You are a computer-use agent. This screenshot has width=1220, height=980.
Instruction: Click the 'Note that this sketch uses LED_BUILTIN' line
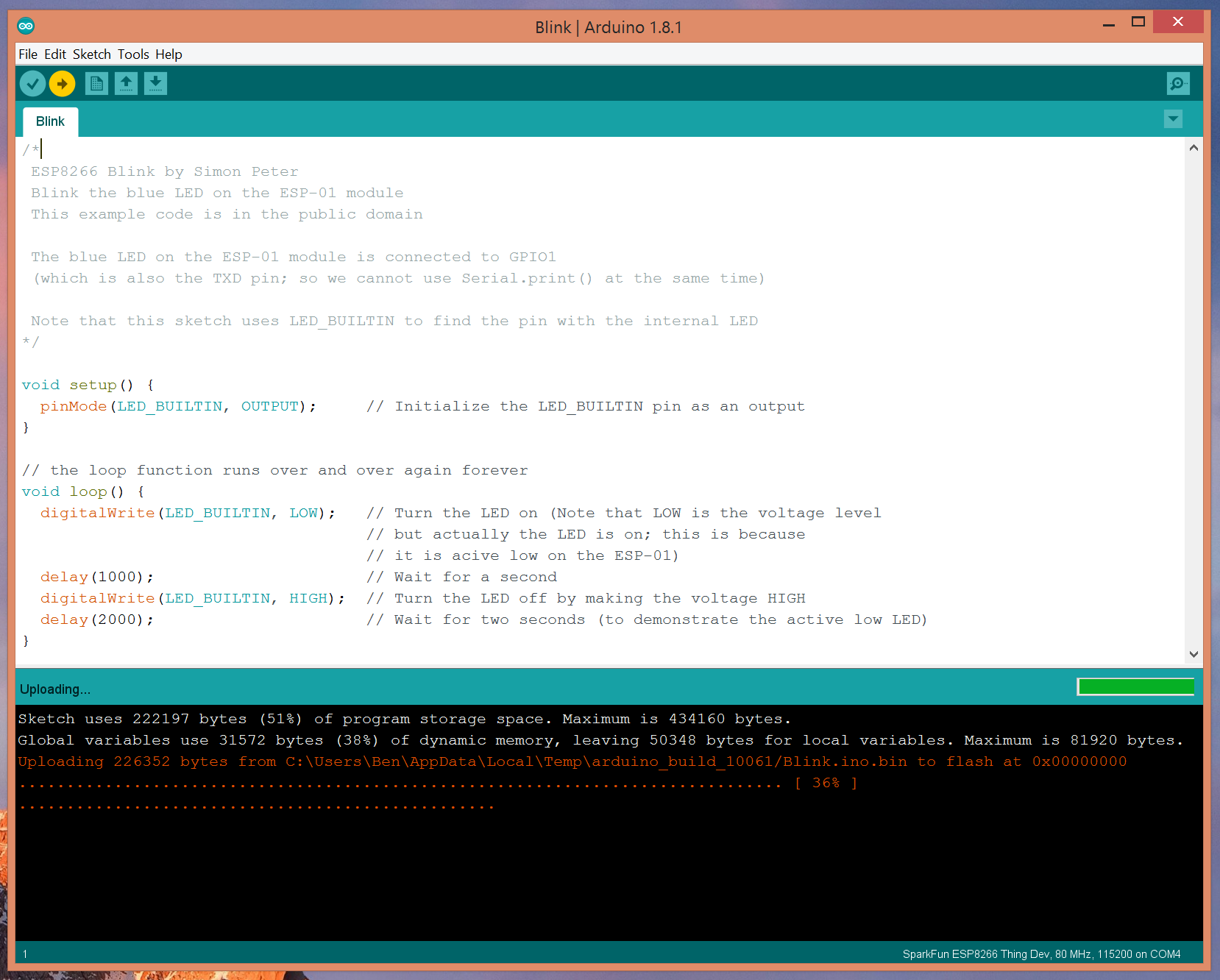click(x=394, y=321)
